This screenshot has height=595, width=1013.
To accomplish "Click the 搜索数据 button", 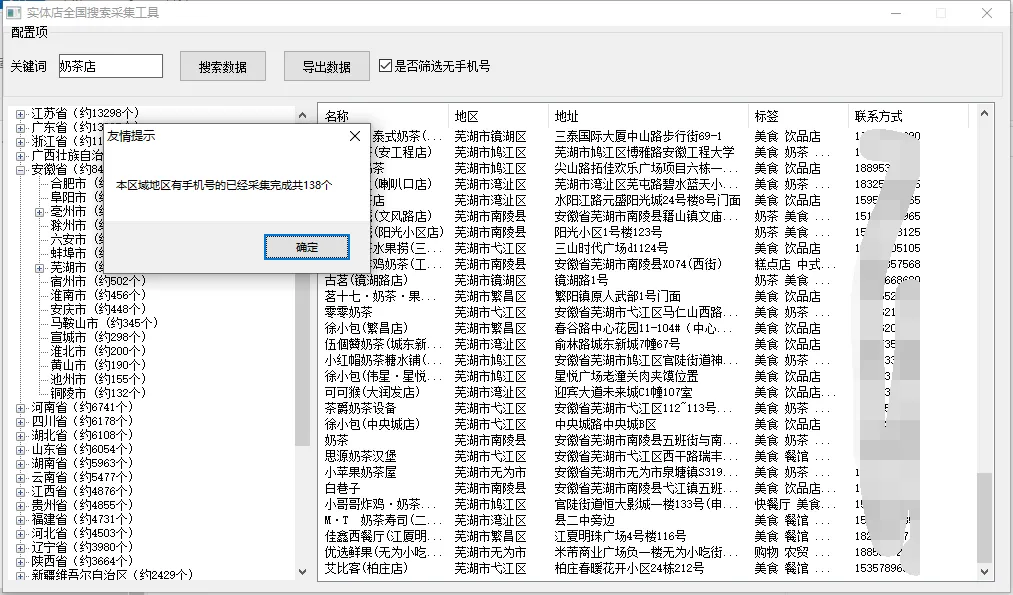I will tap(223, 67).
